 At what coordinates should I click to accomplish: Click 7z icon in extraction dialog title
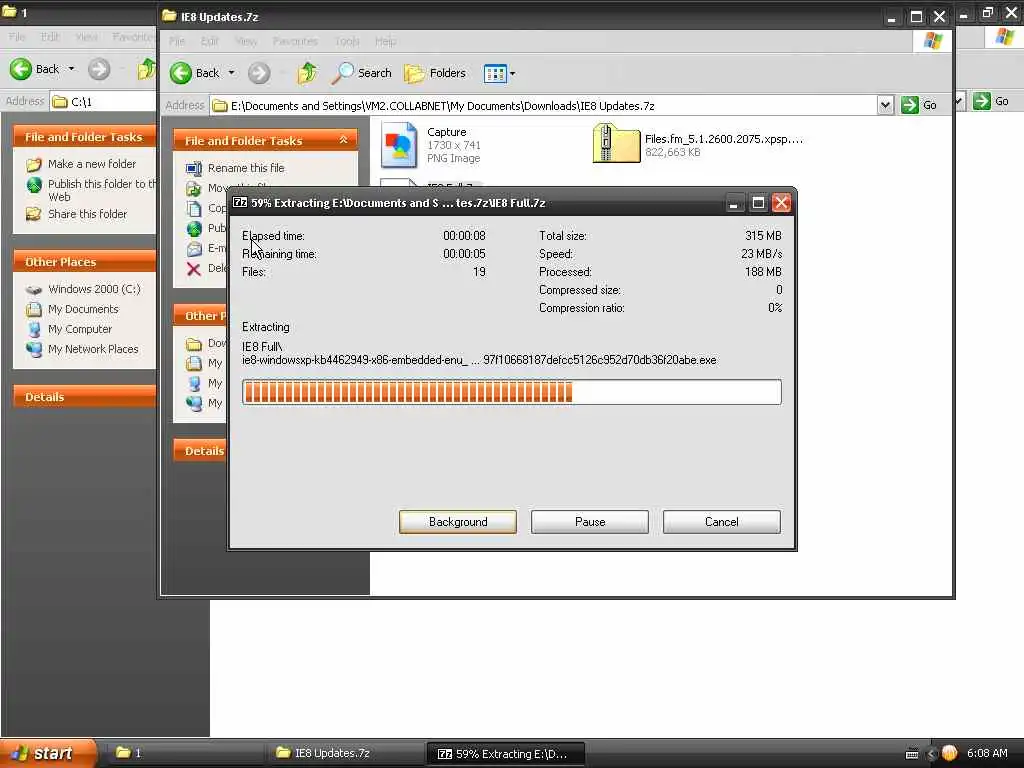240,202
